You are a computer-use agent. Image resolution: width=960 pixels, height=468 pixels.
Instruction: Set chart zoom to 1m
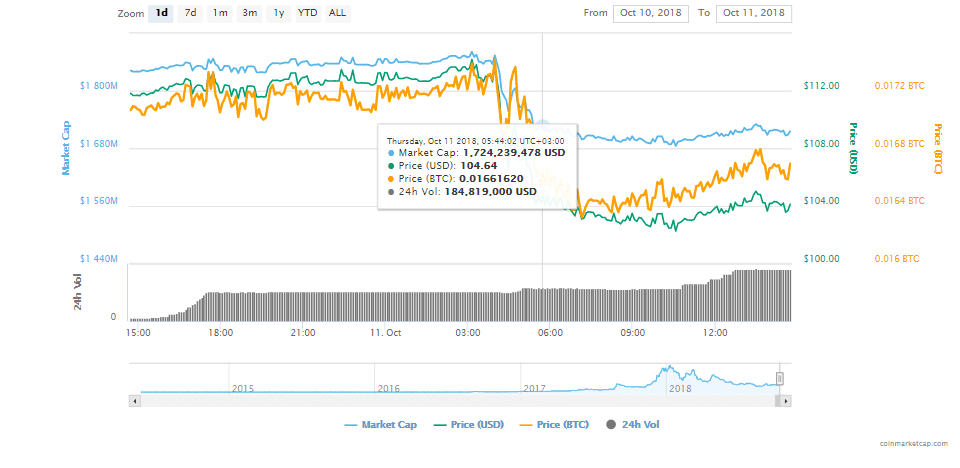pos(219,13)
